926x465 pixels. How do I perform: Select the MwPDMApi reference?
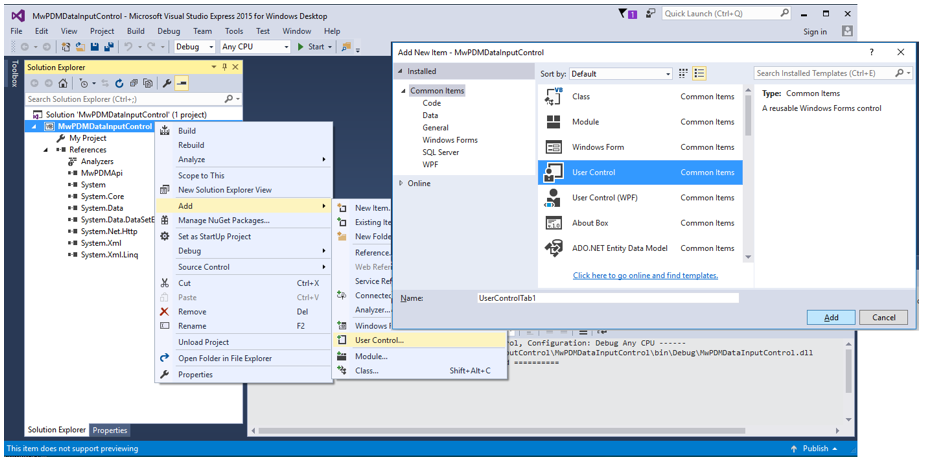(102, 173)
